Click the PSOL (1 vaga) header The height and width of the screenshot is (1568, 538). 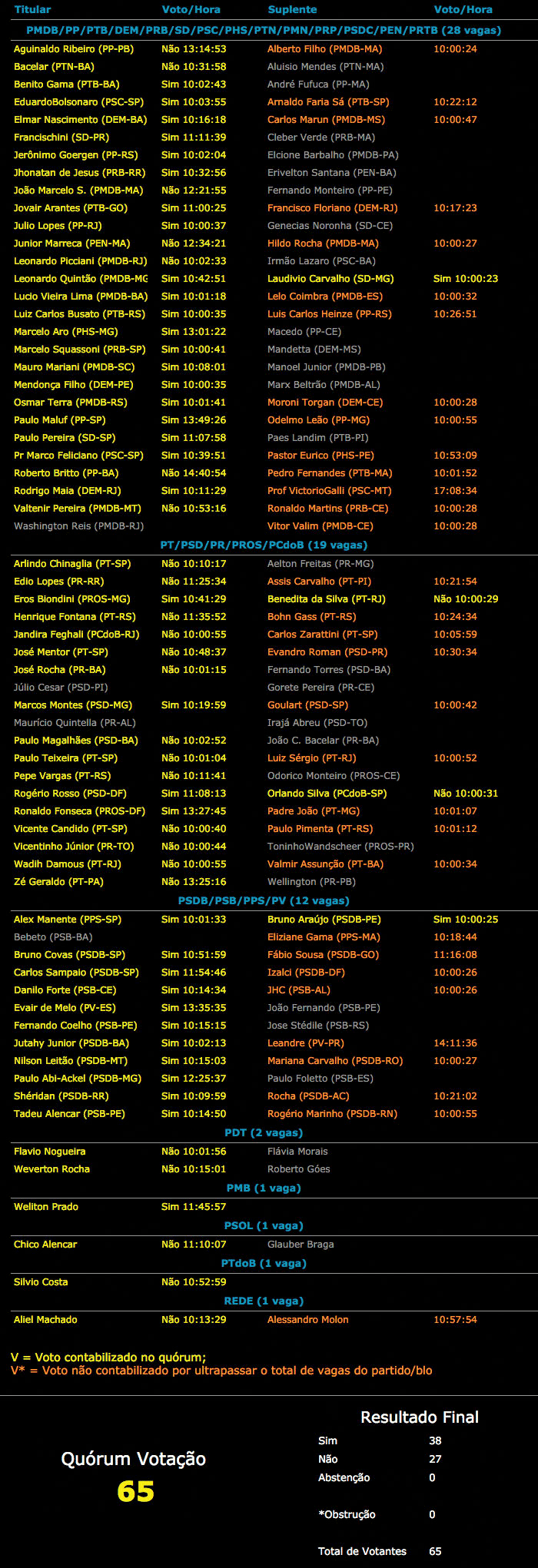pos(264,1226)
